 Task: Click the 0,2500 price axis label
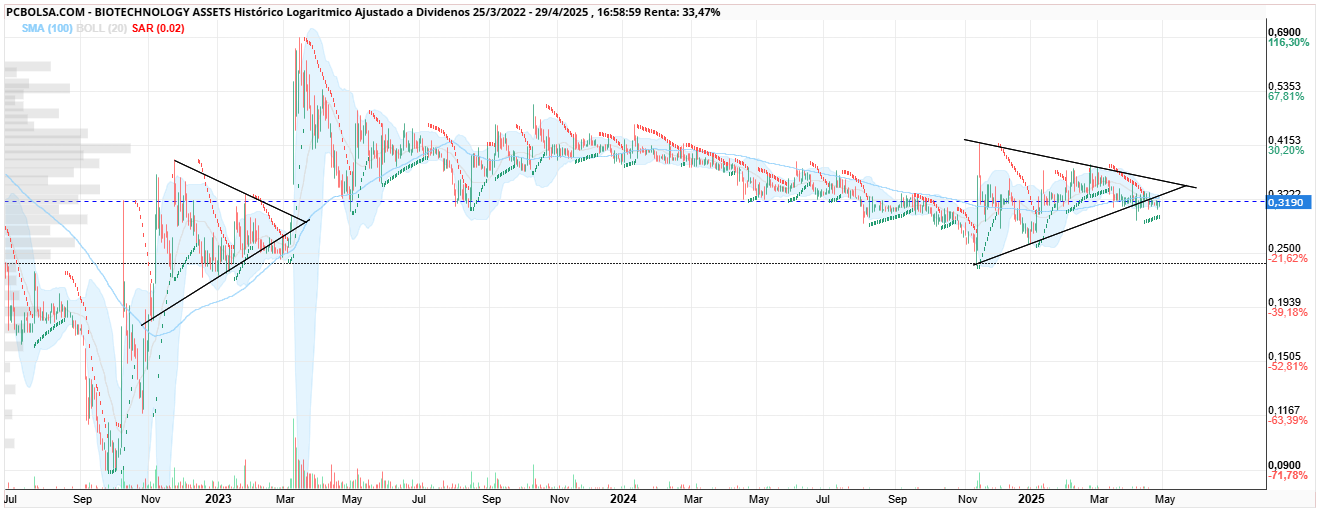(x=1284, y=248)
